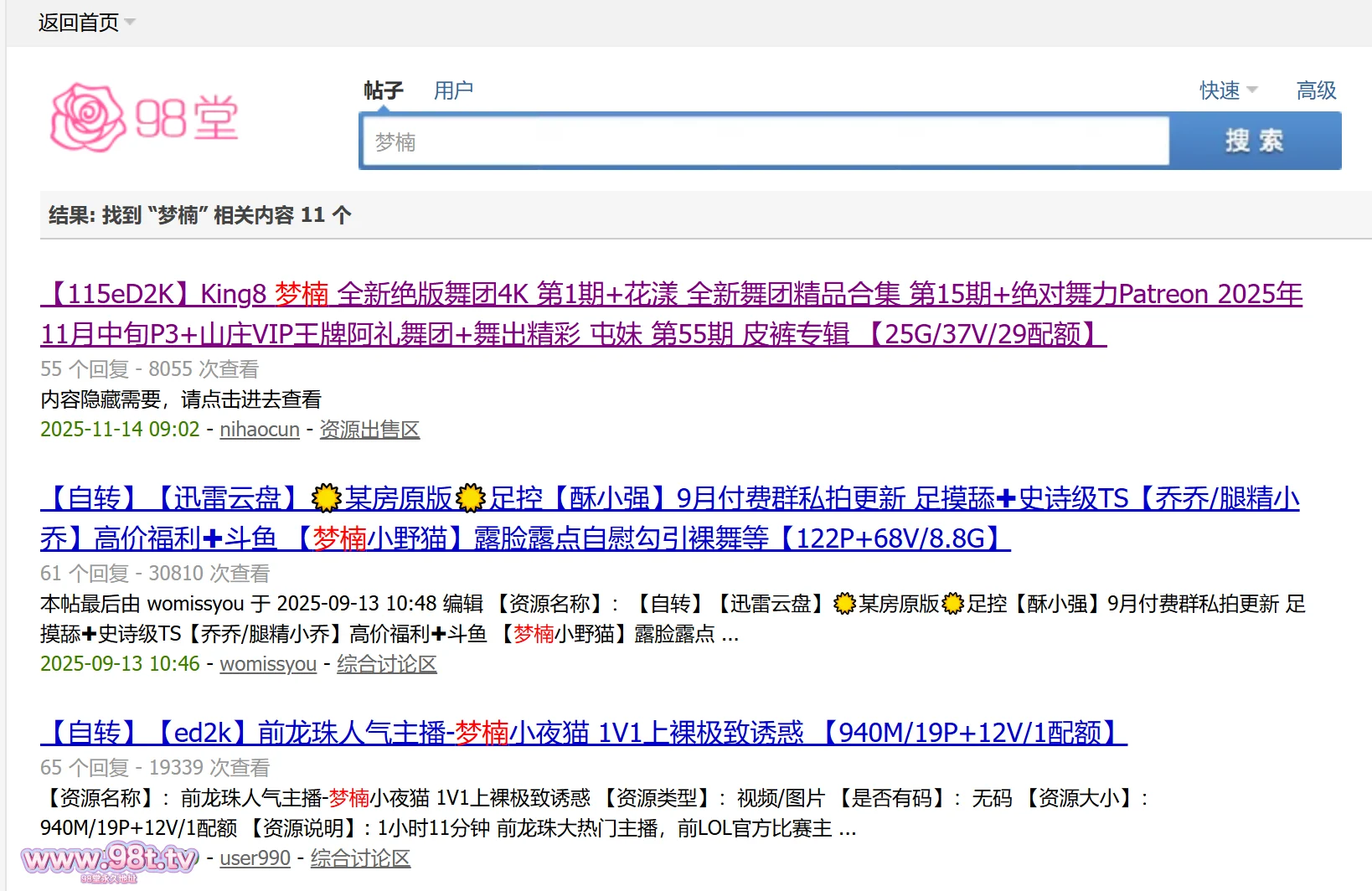Click the first sun emoji in second result title
Screen dimensions: 1372x891
pos(326,499)
